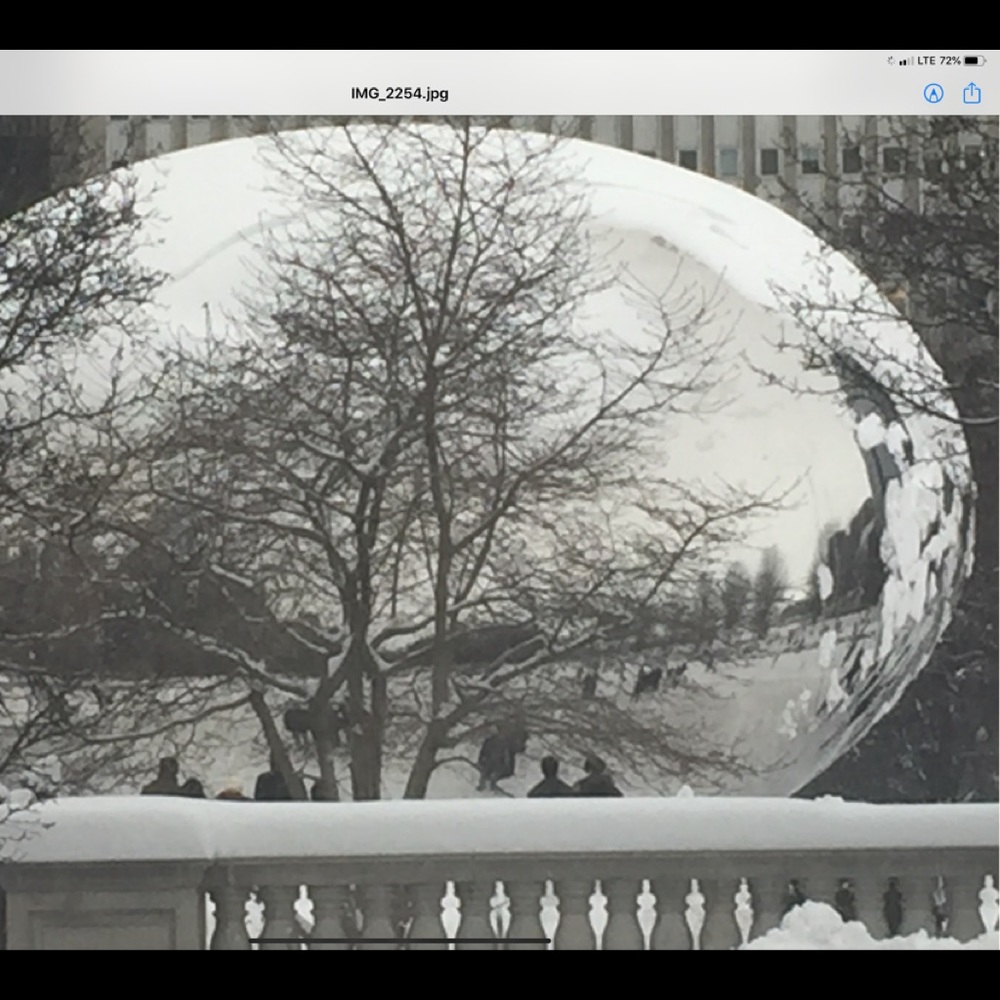
Task: Tap the cellular signal bars icon
Action: [x=906, y=61]
